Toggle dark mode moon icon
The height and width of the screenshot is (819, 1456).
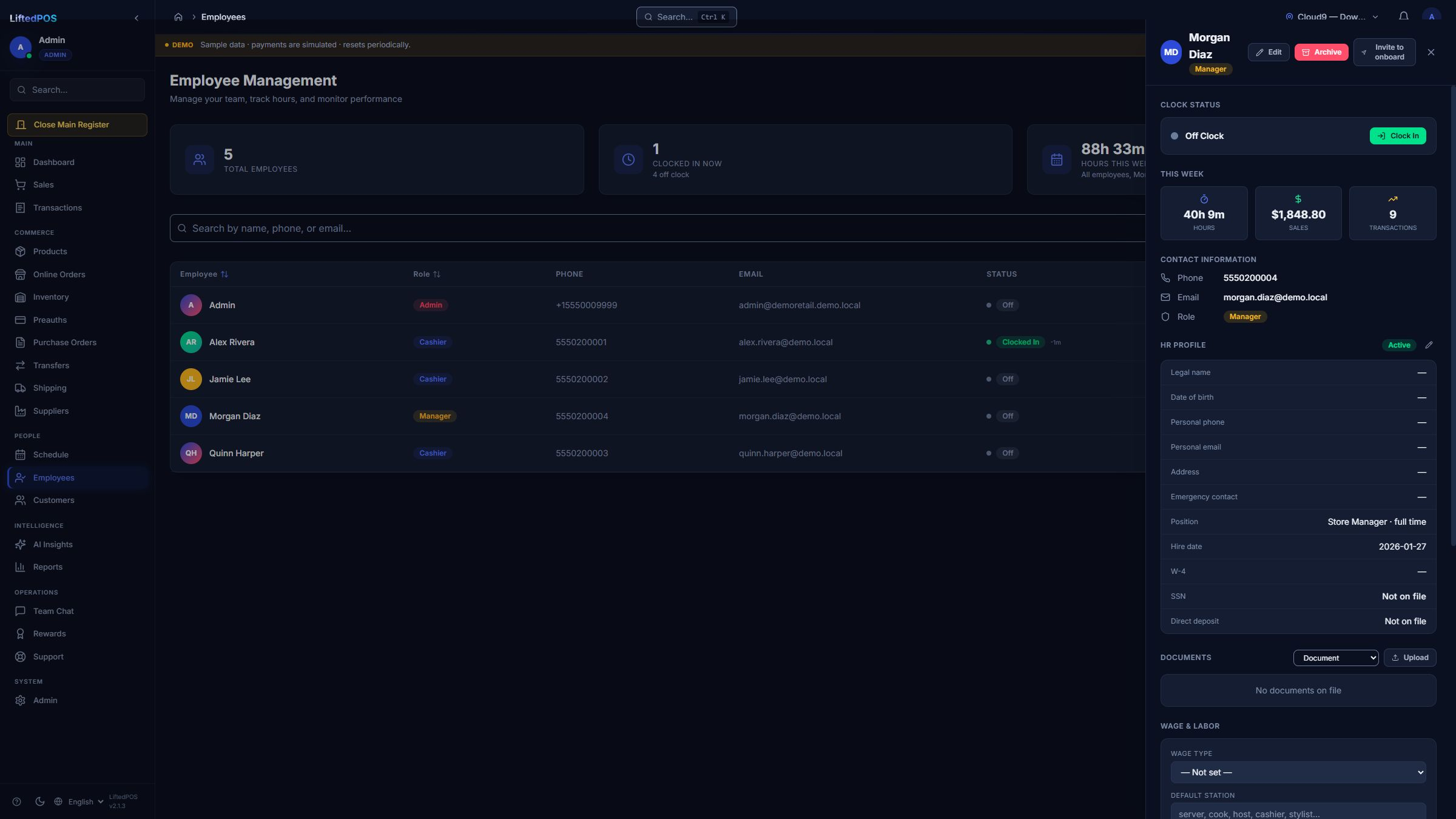click(x=40, y=801)
